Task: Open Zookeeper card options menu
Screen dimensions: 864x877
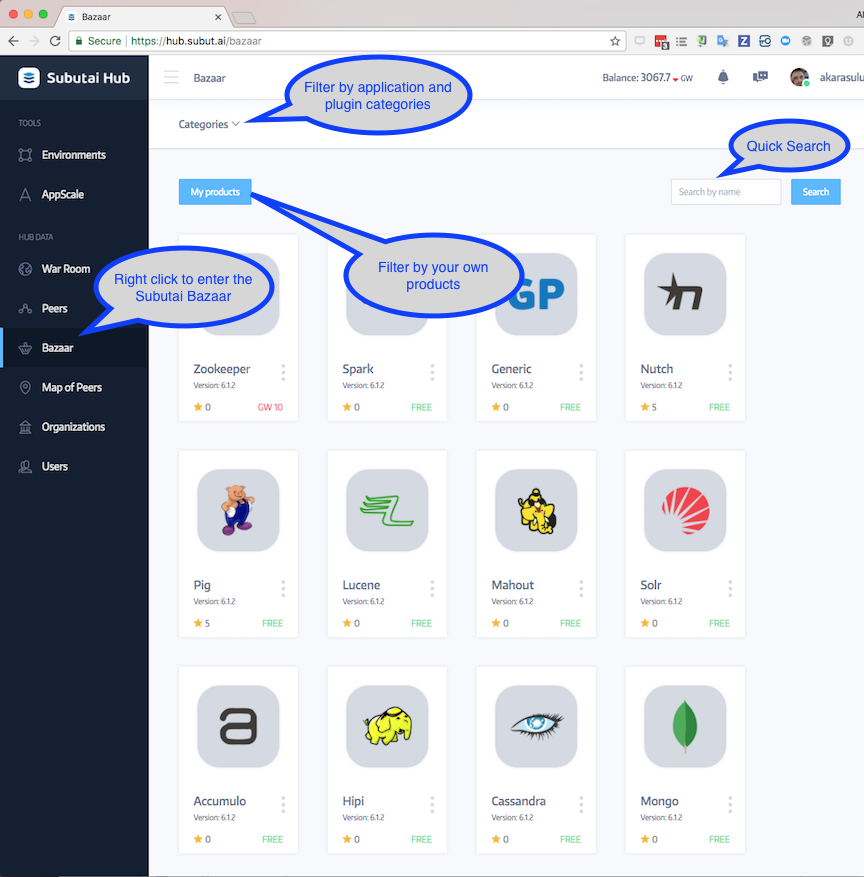Action: 283,373
